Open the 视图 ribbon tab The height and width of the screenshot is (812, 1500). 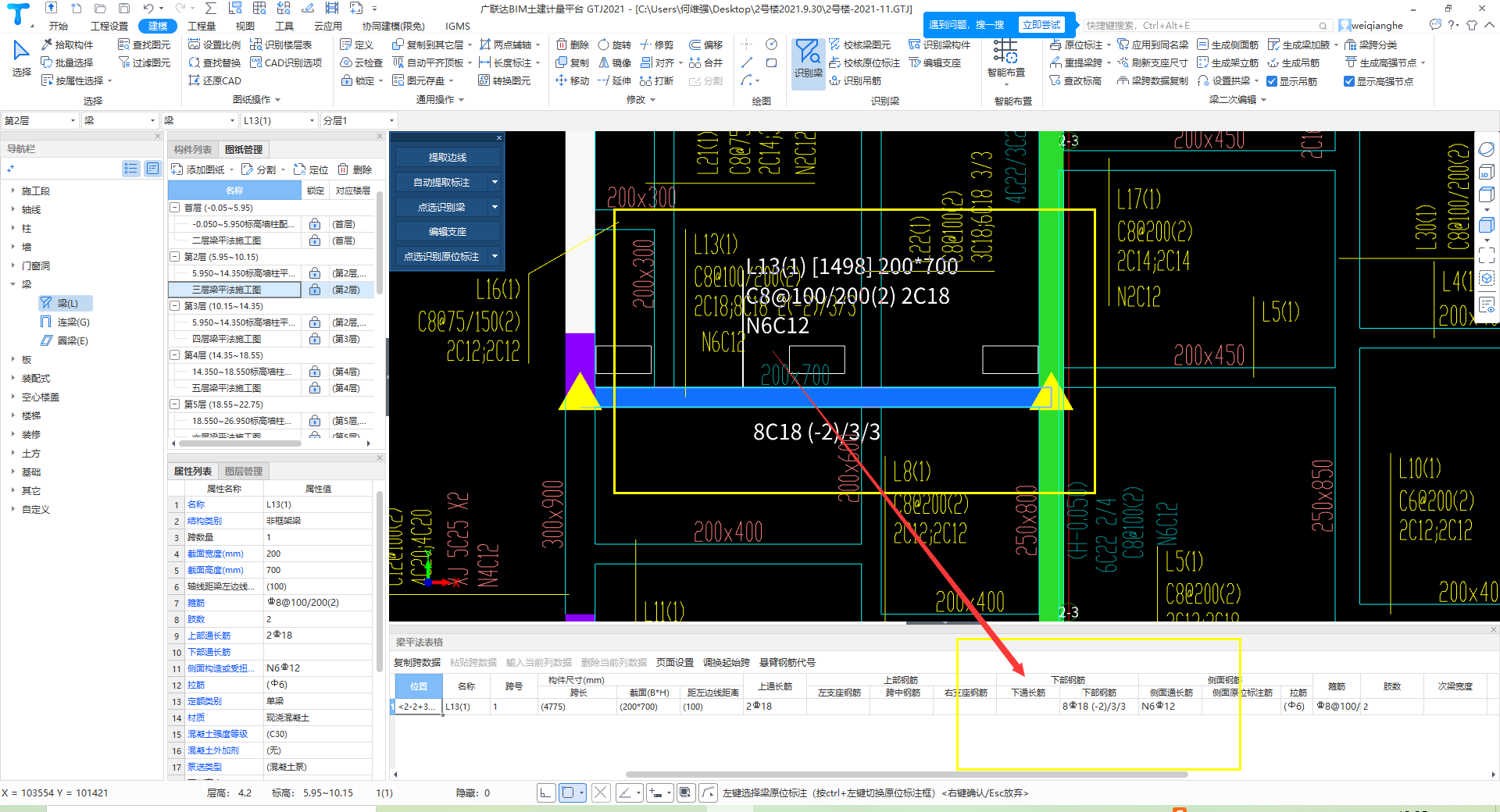click(x=245, y=26)
